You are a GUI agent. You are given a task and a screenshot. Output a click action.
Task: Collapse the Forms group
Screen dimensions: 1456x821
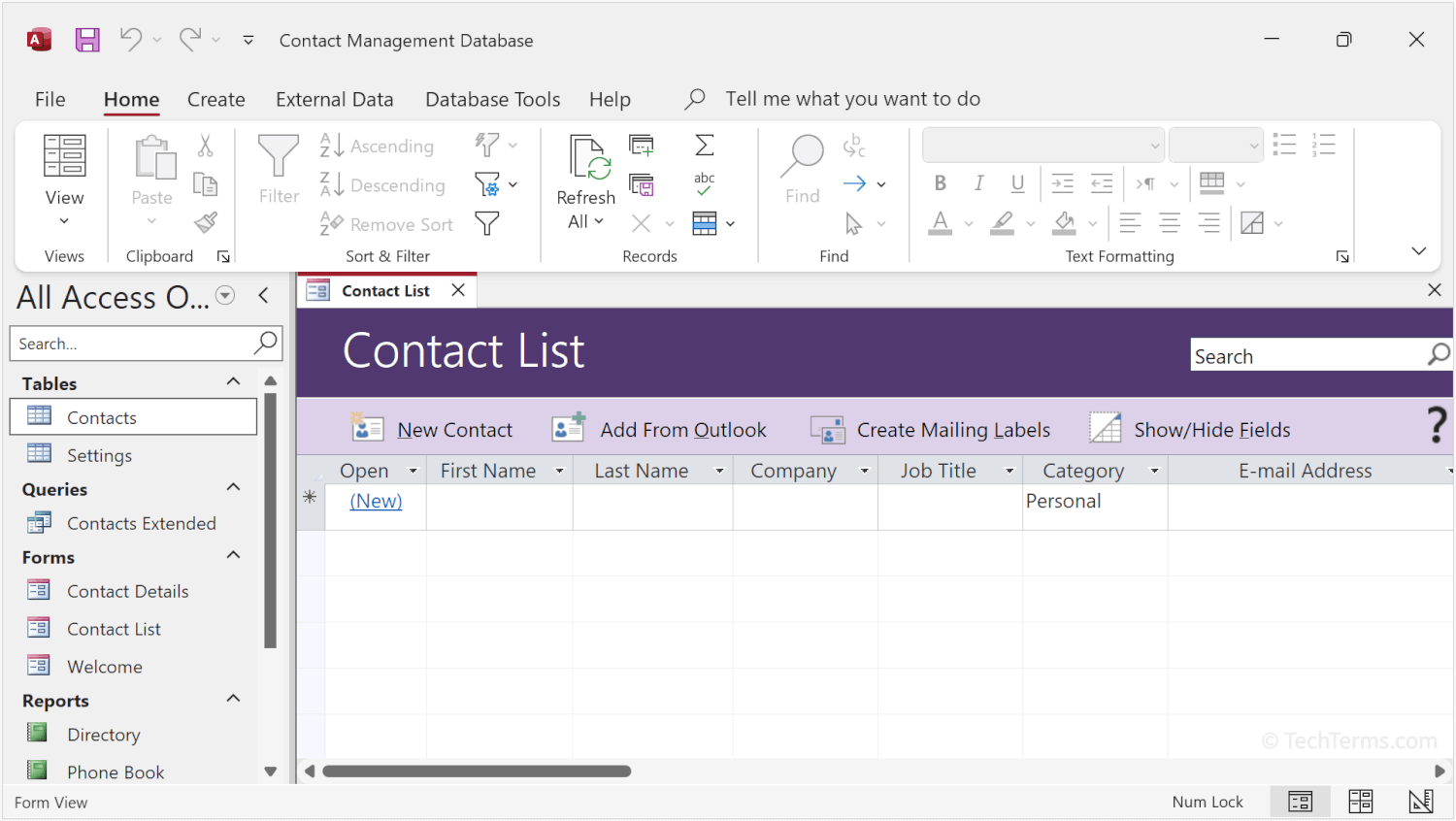pos(233,555)
